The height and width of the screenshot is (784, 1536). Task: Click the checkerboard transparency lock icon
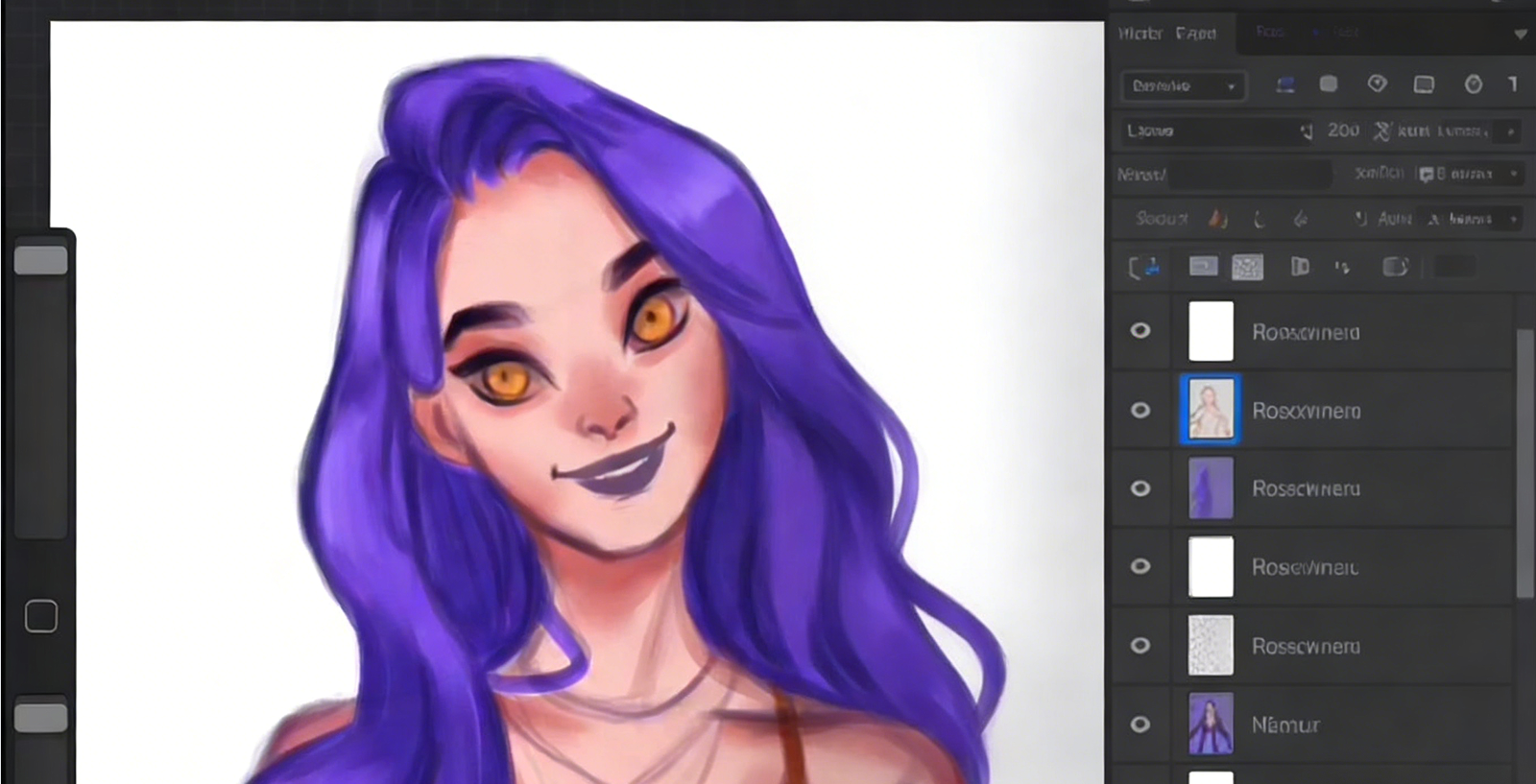[1247, 267]
